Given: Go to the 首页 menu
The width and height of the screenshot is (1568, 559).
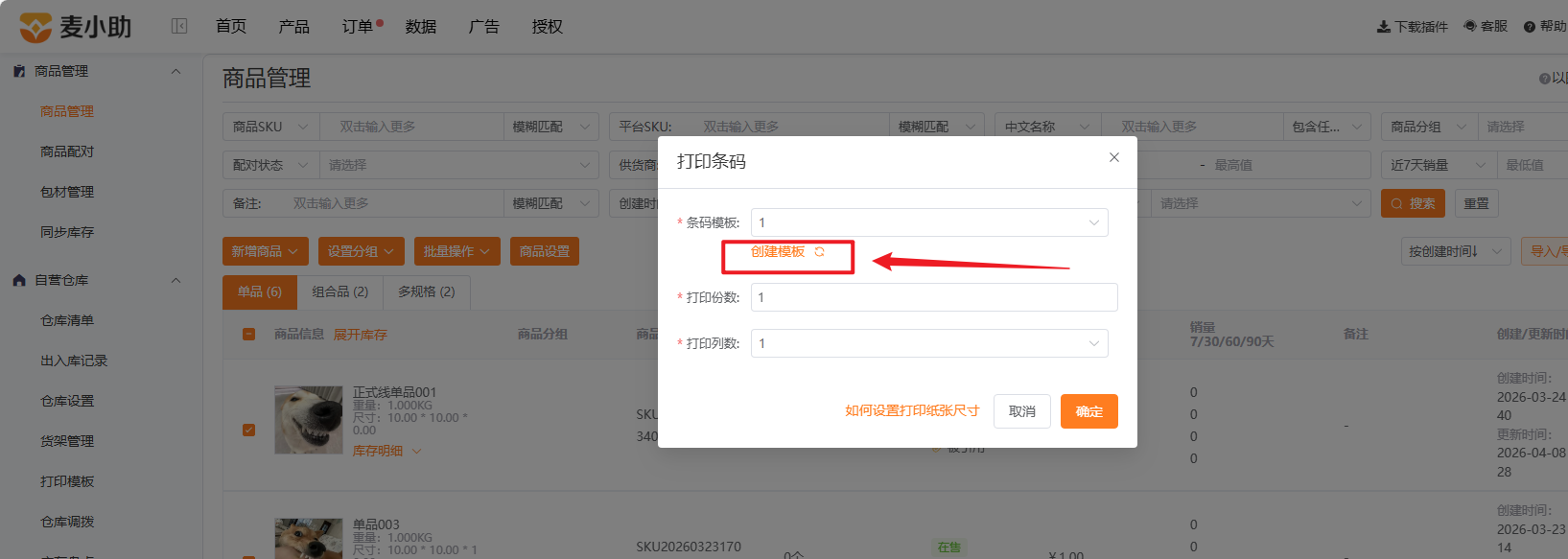Looking at the screenshot, I should (x=231, y=27).
